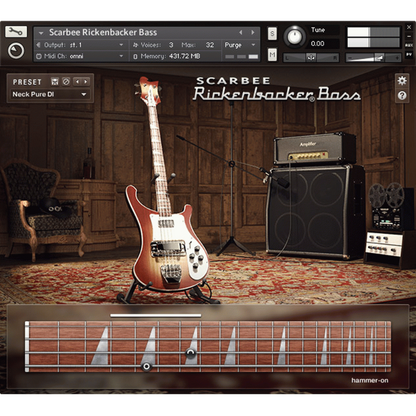The width and height of the screenshot is (416, 416).
Task: Save the preset with disk icon
Action: [55, 82]
